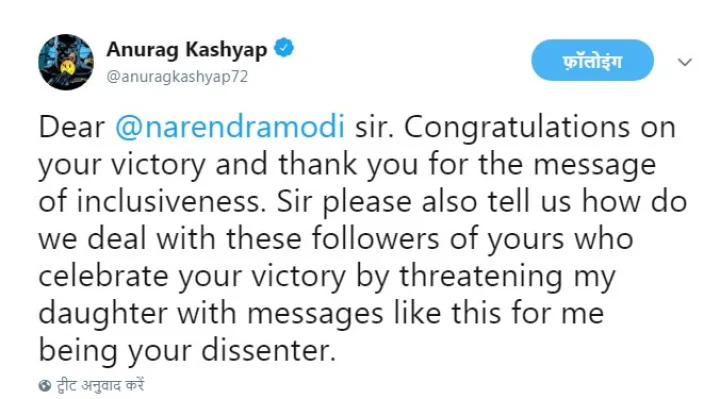Open the @narendramodi mention link
This screenshot has width=720, height=399.
(x=230, y=127)
